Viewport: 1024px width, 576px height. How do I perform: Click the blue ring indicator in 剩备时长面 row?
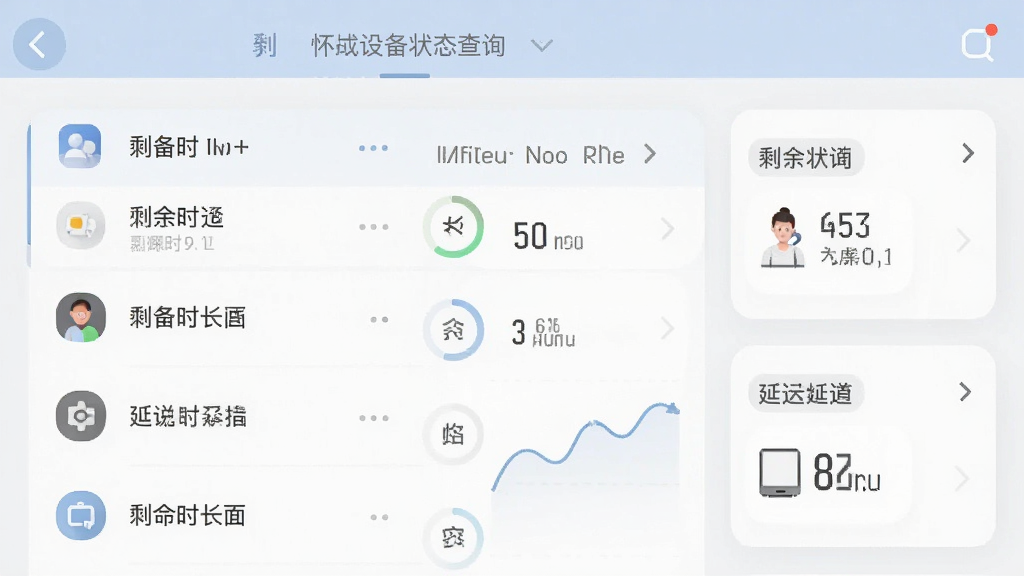(453, 330)
